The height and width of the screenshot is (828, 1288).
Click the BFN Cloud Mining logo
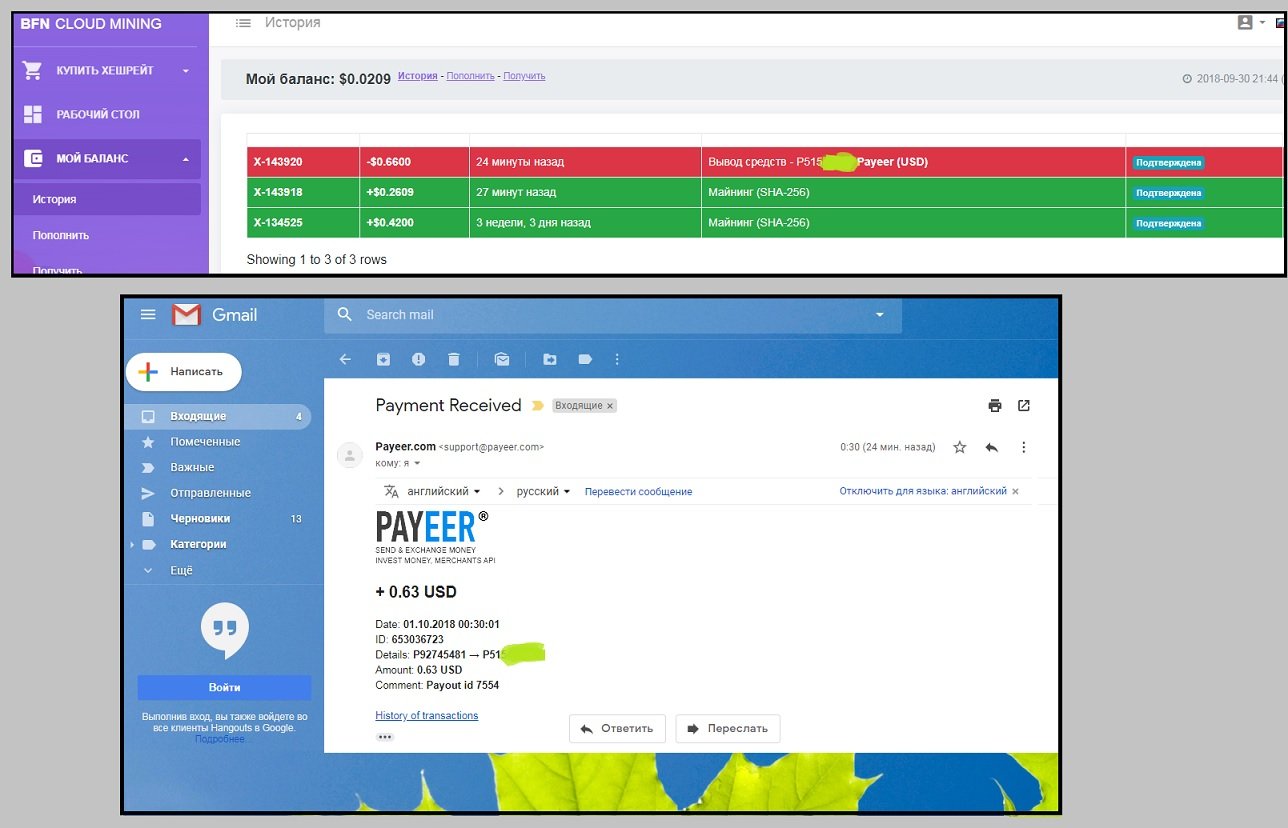click(x=91, y=23)
